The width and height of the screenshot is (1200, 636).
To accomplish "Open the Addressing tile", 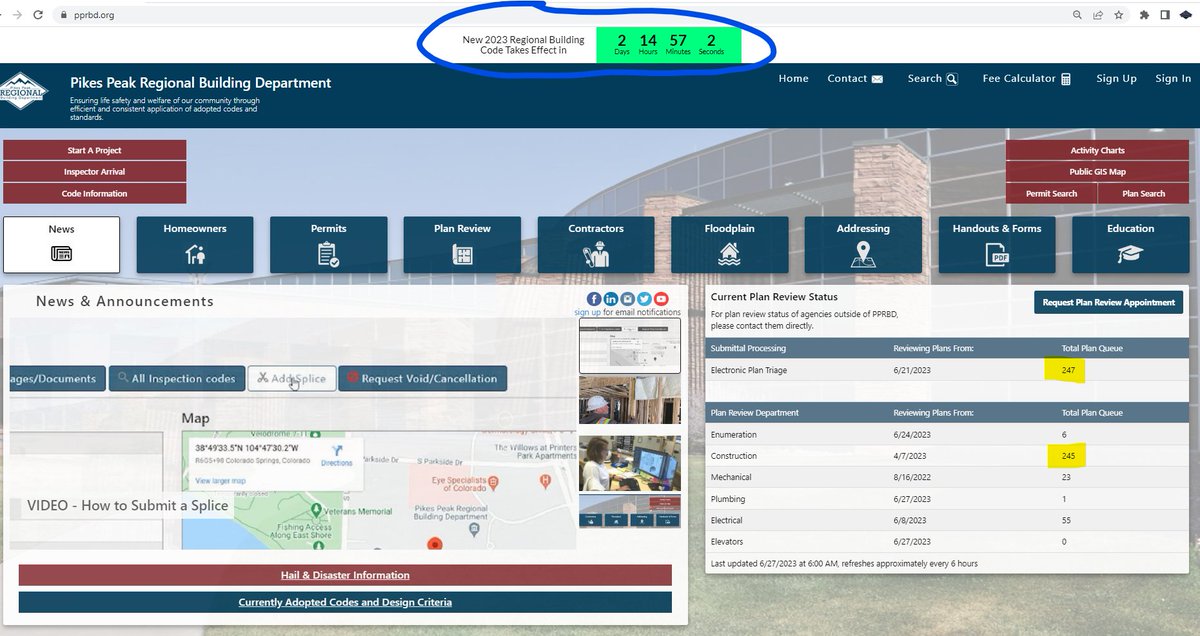I will coord(863,245).
